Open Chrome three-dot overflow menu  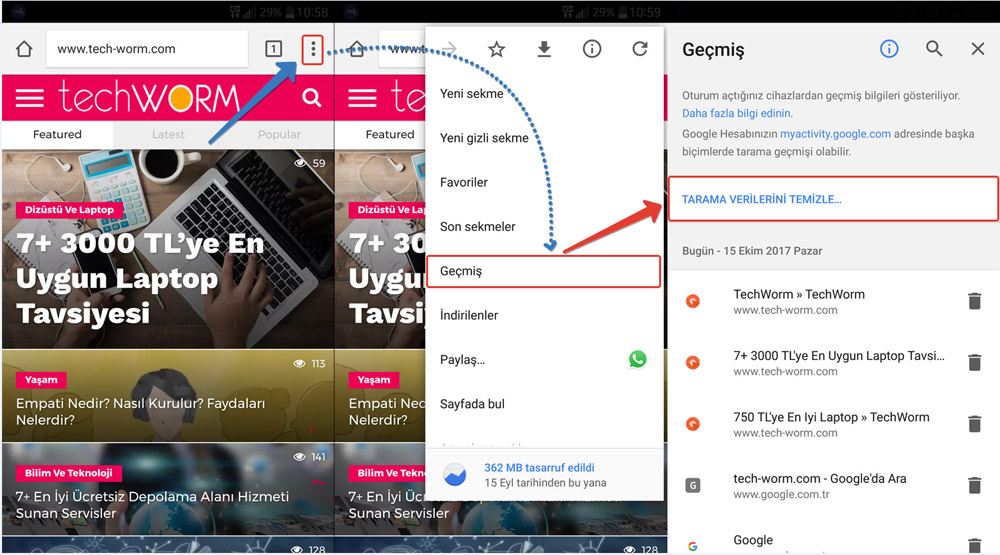point(313,49)
